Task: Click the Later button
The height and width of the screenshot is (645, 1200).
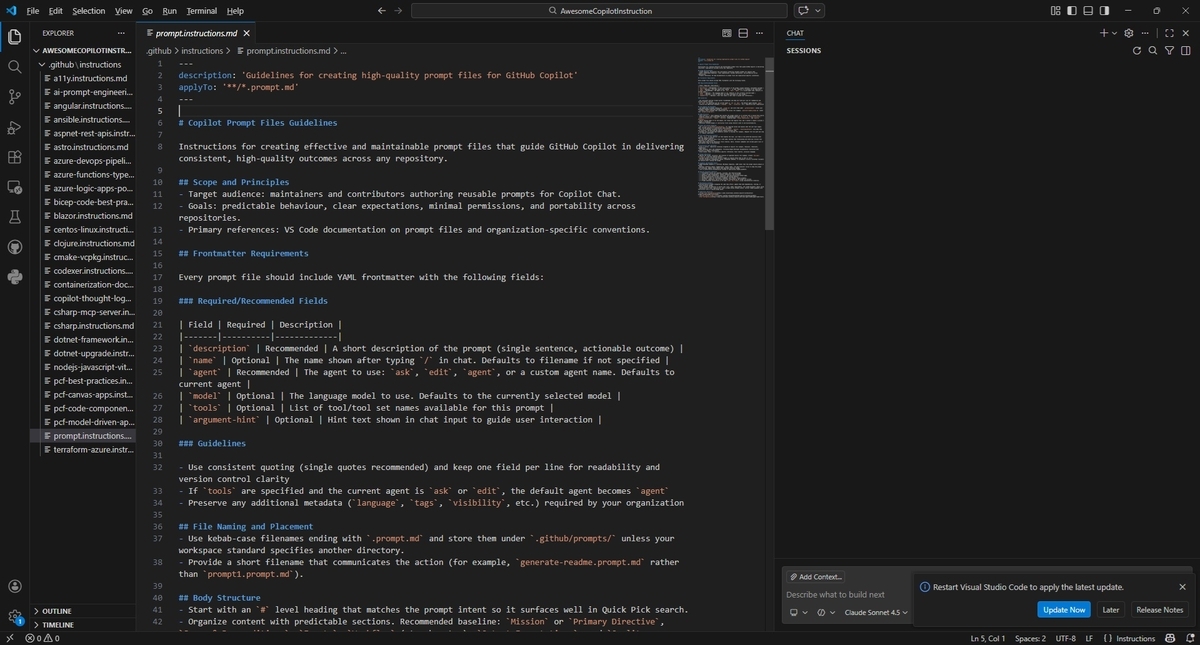Action: coord(1111,609)
